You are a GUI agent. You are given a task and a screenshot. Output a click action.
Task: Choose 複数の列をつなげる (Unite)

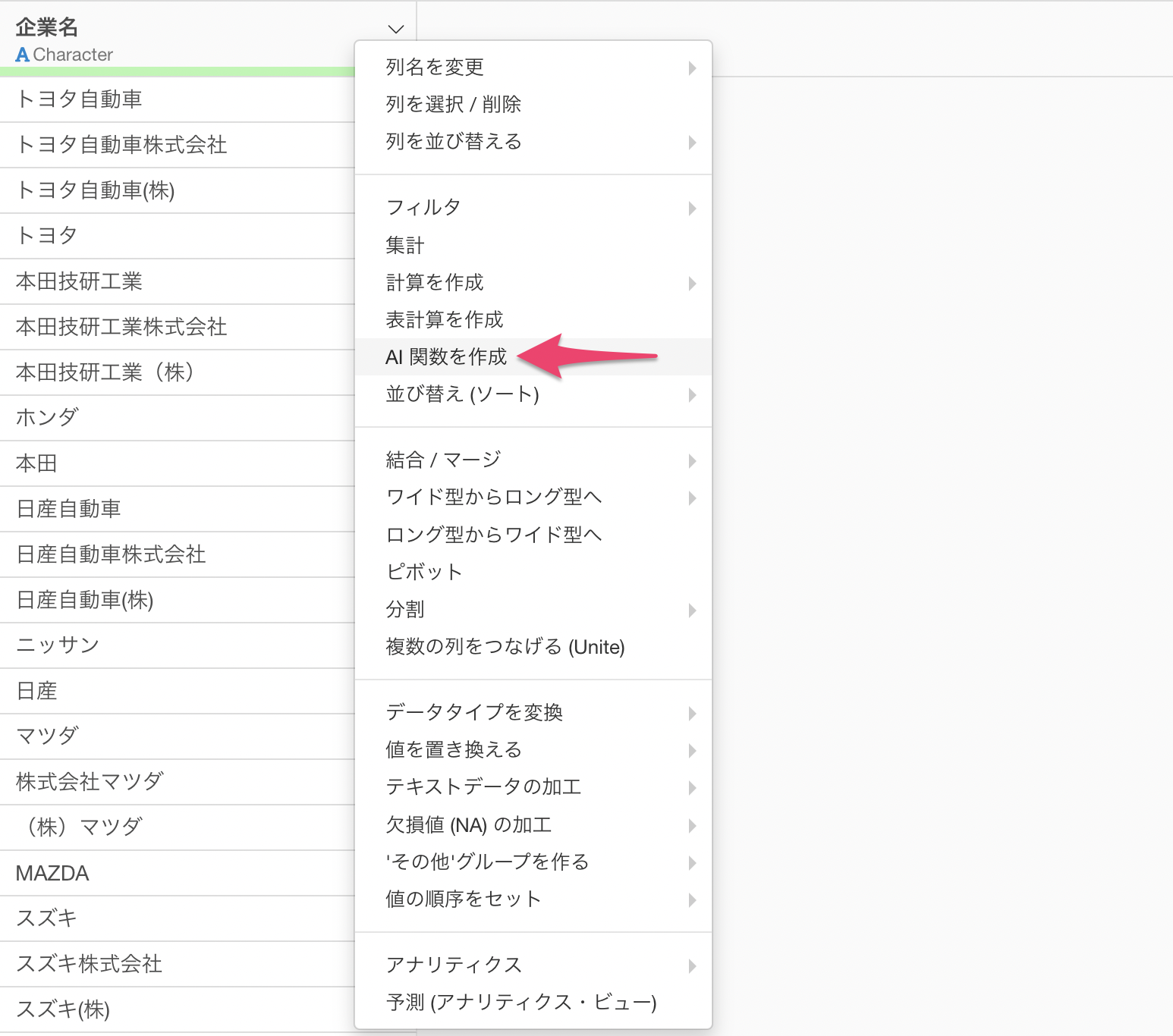(505, 647)
